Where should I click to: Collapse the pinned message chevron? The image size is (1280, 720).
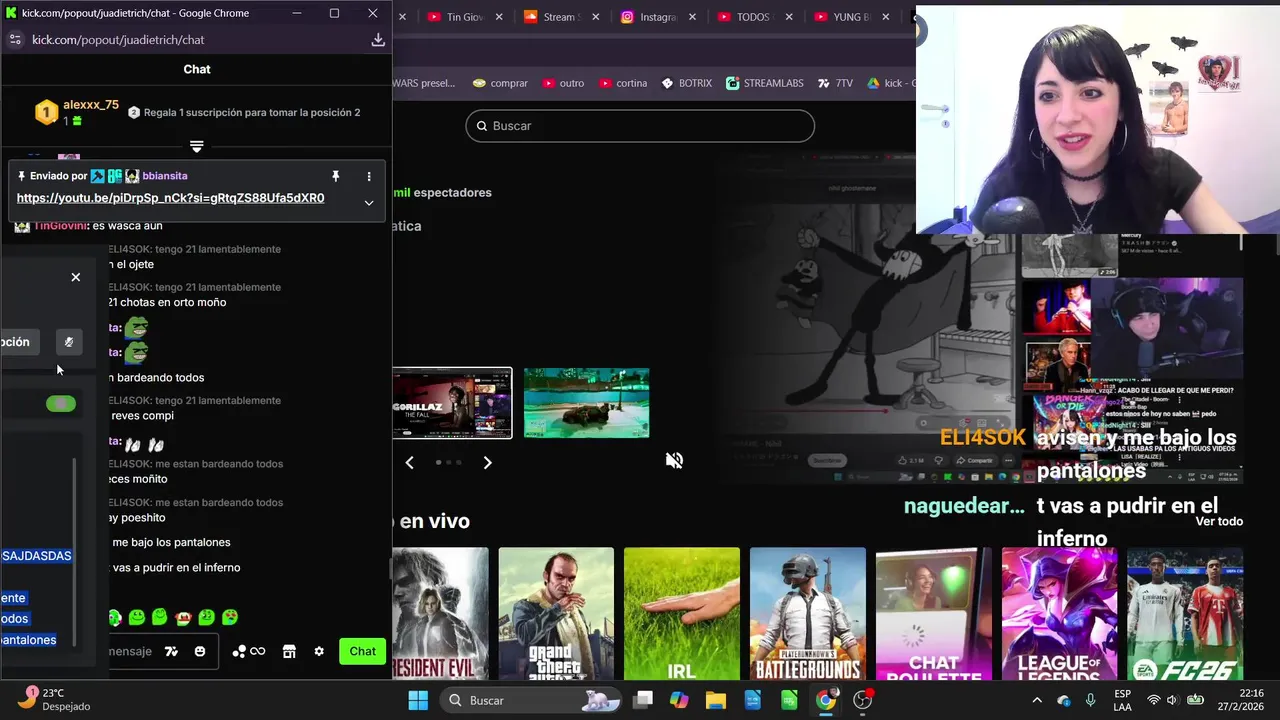369,203
